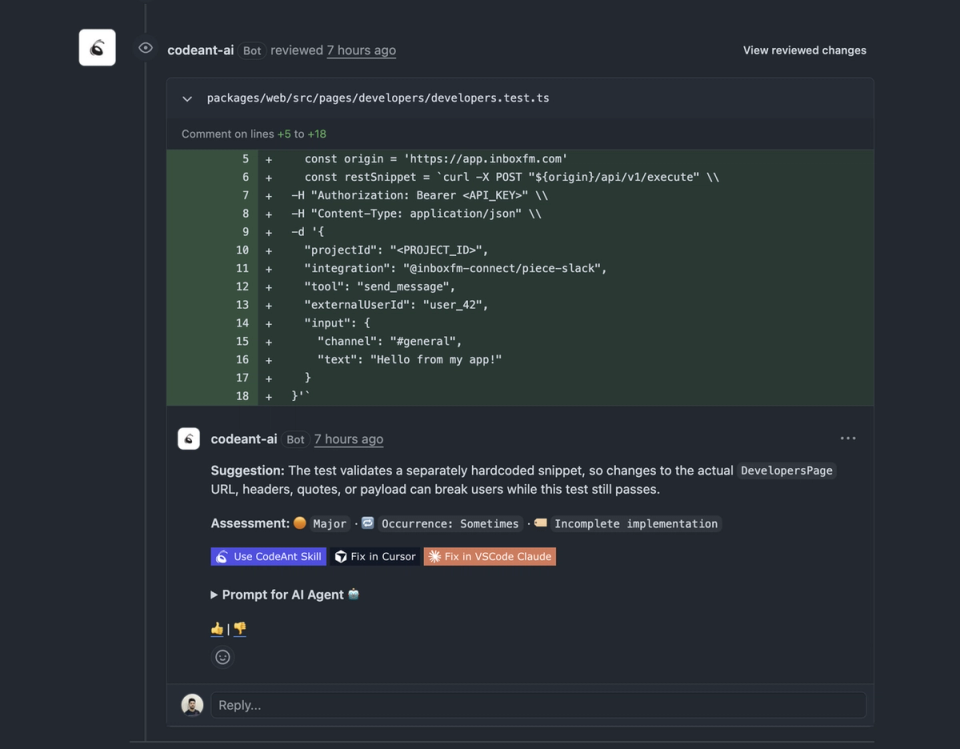Screen dimensions: 960x749
Task: Open the packages/web/src/pages/developers/developers.test.ts file path
Action: [378, 98]
